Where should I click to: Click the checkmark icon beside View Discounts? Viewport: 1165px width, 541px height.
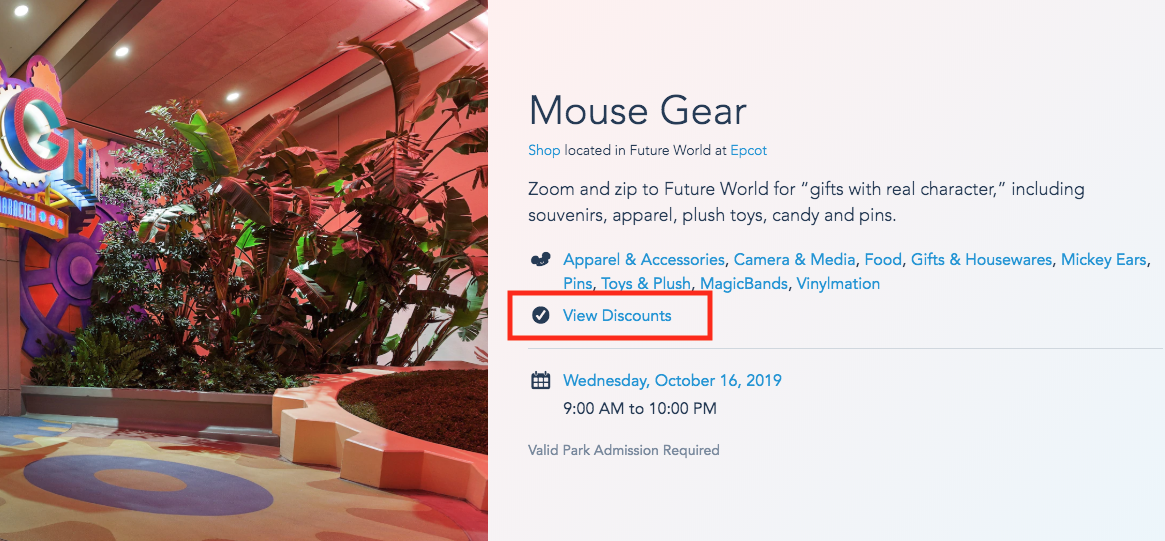[x=541, y=316]
